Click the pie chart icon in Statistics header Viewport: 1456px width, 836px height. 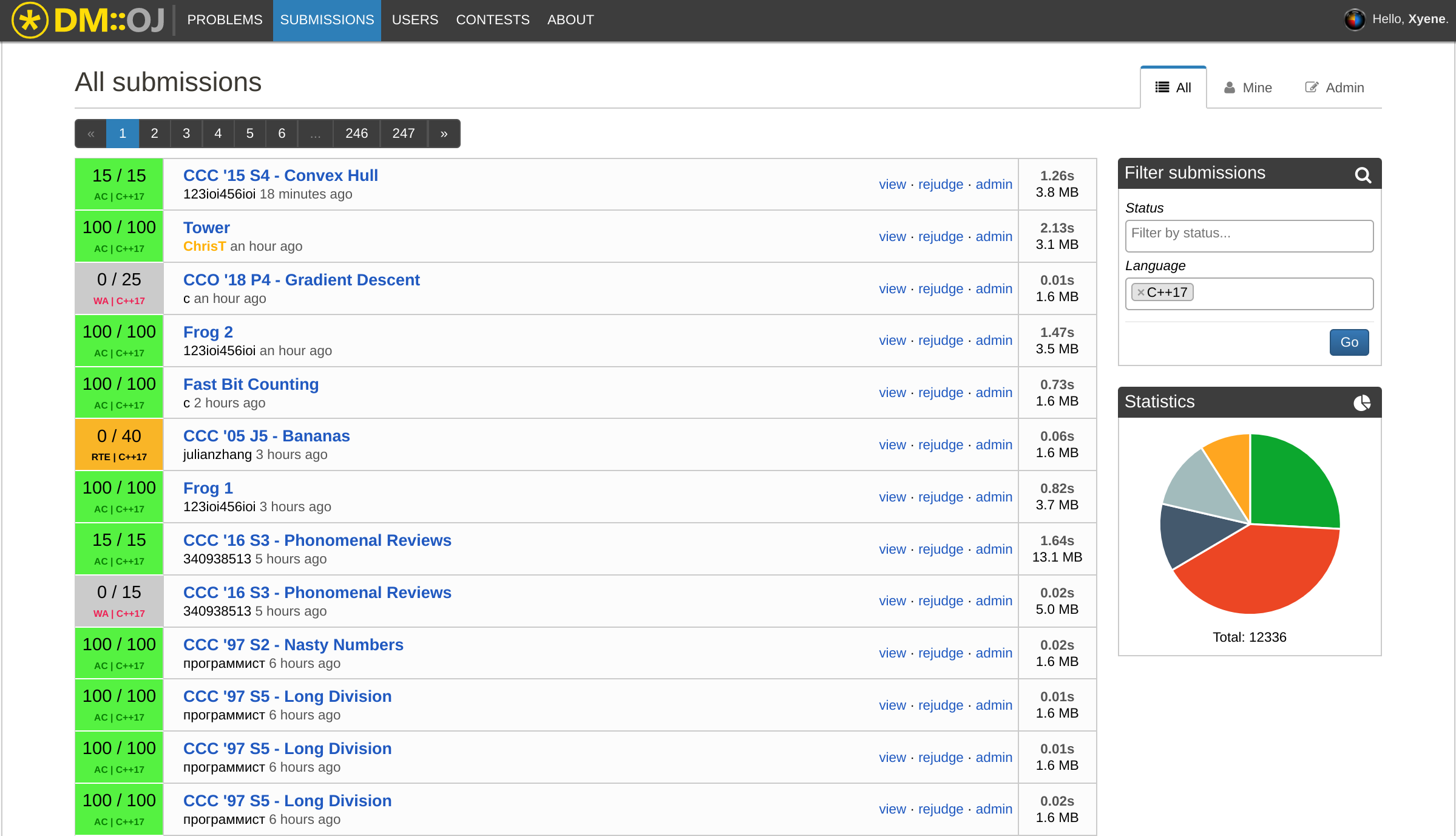pos(1362,403)
